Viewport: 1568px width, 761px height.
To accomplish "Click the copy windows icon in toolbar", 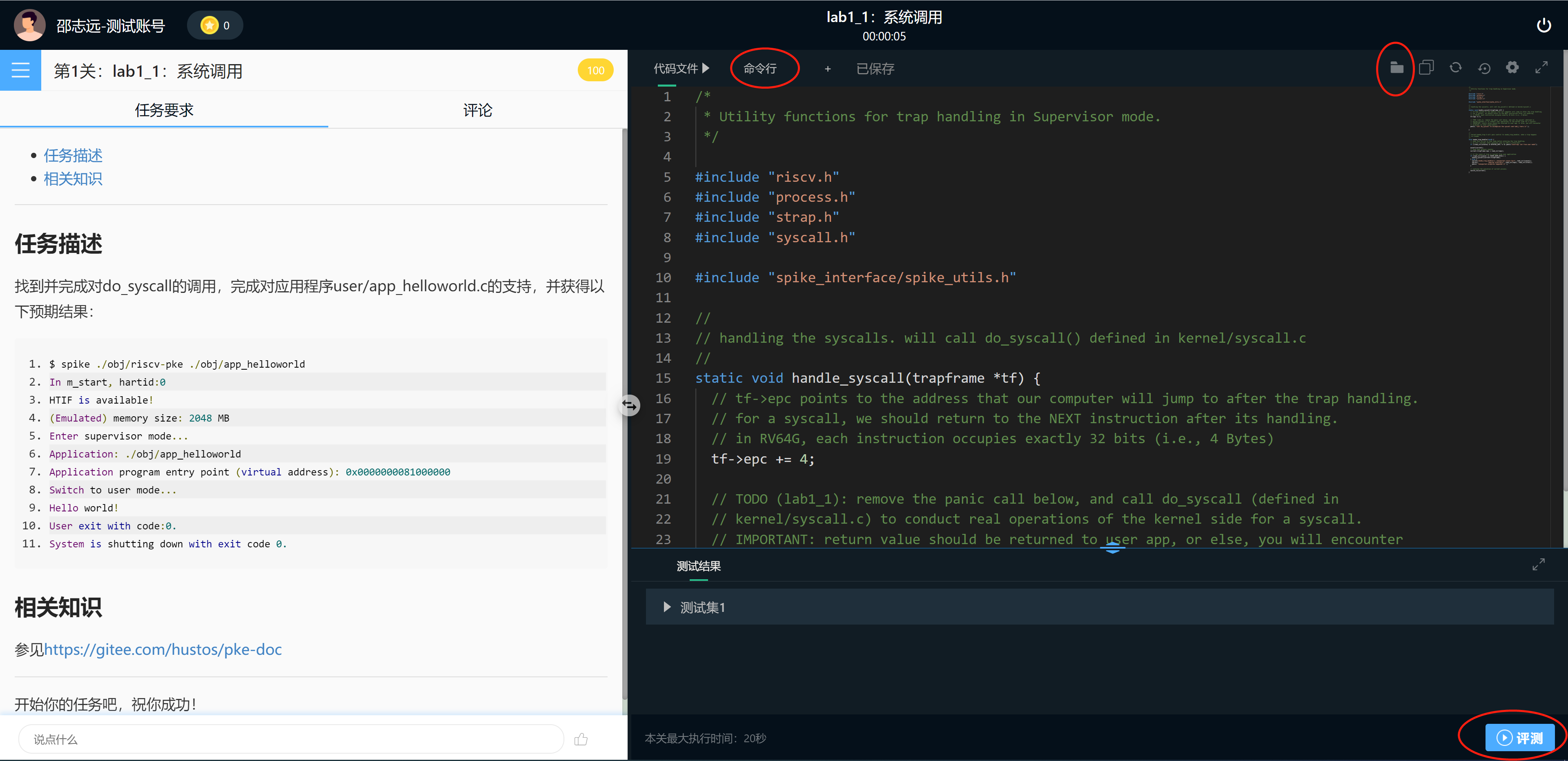I will pos(1425,67).
